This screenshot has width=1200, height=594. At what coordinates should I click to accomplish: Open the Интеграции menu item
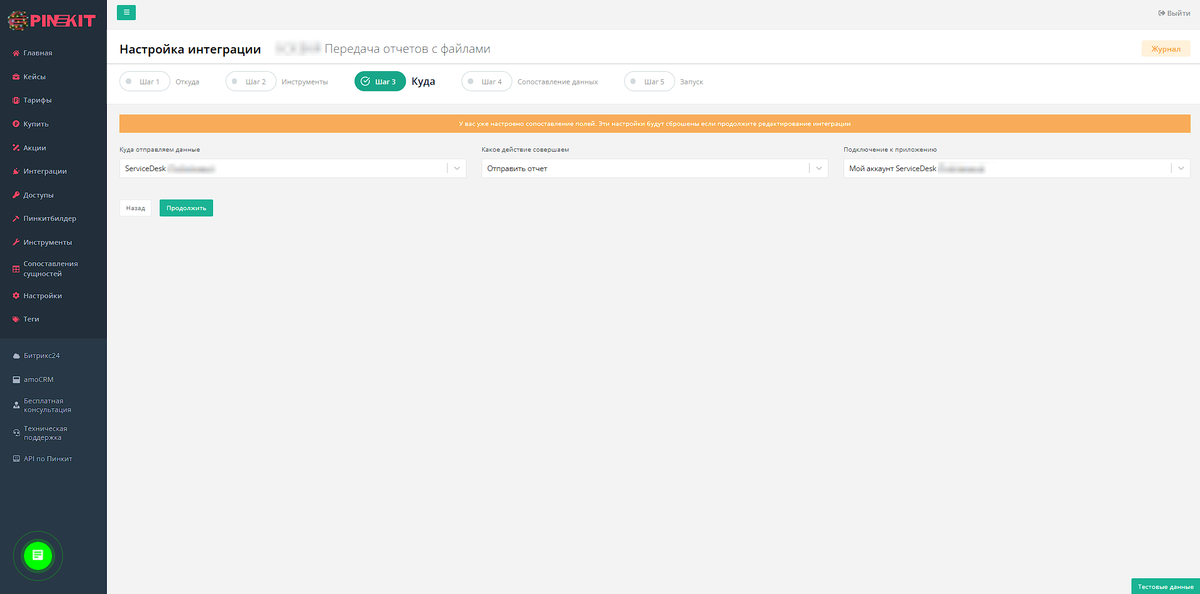tap(45, 171)
